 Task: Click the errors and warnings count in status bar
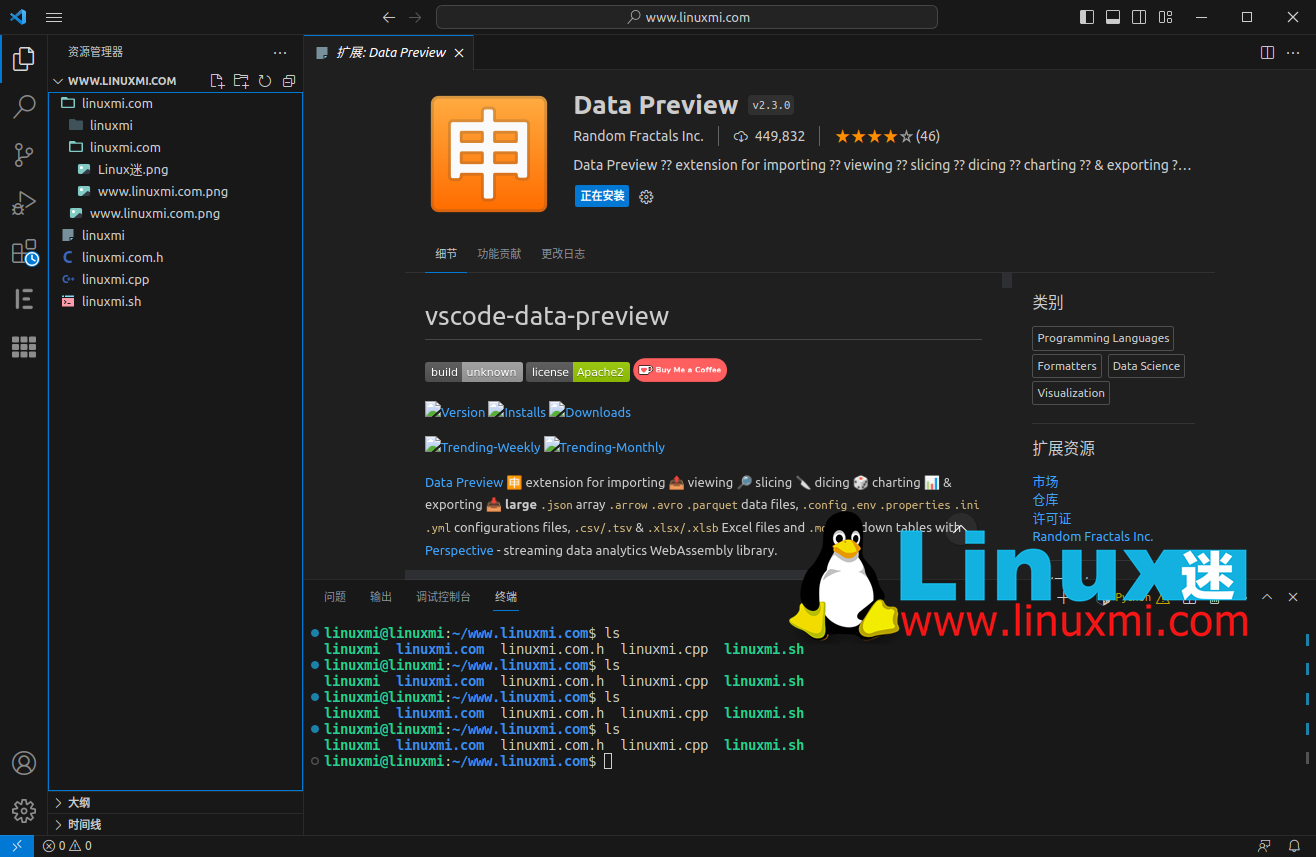point(67,846)
